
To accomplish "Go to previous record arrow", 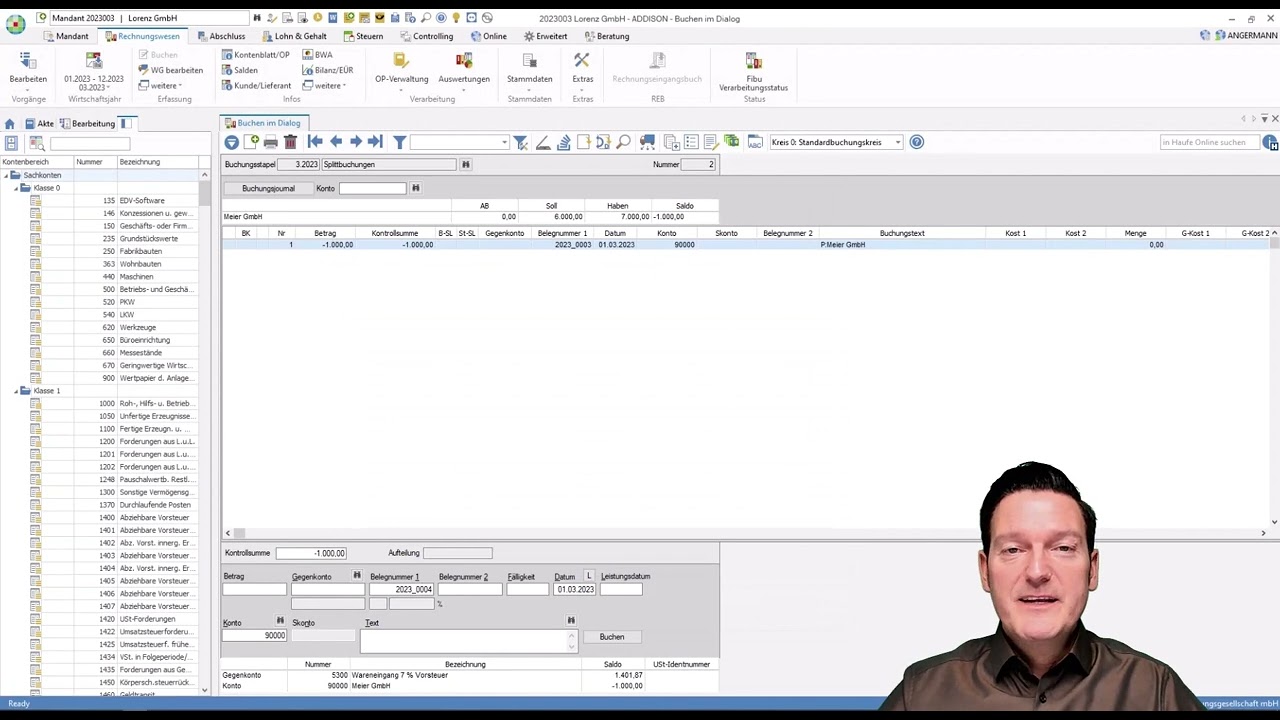I will 336,142.
